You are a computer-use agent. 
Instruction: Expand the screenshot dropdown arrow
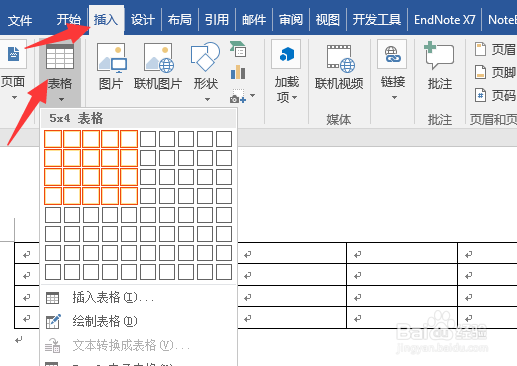[253, 96]
